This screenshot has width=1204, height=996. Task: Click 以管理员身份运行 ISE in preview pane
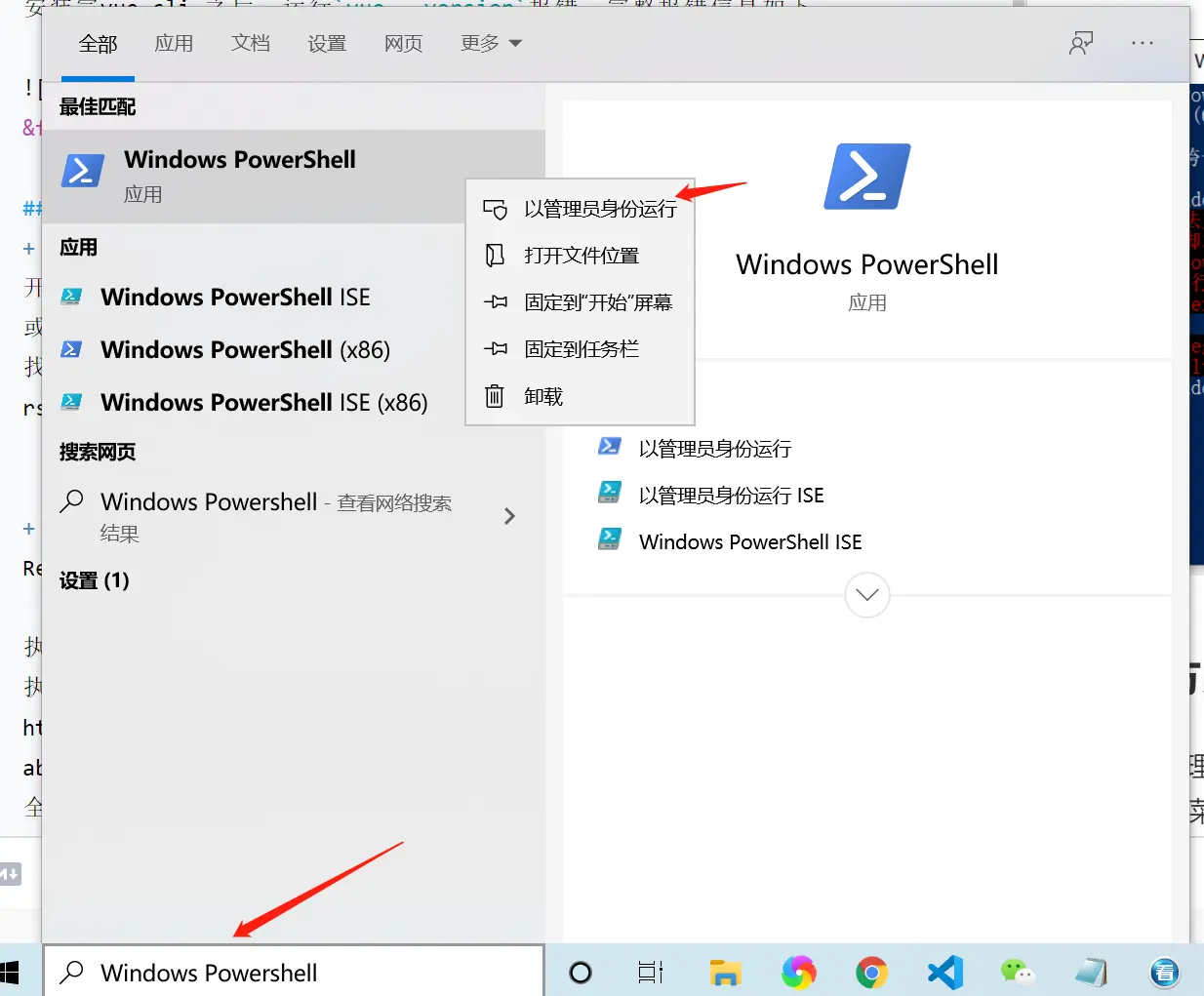tap(732, 496)
